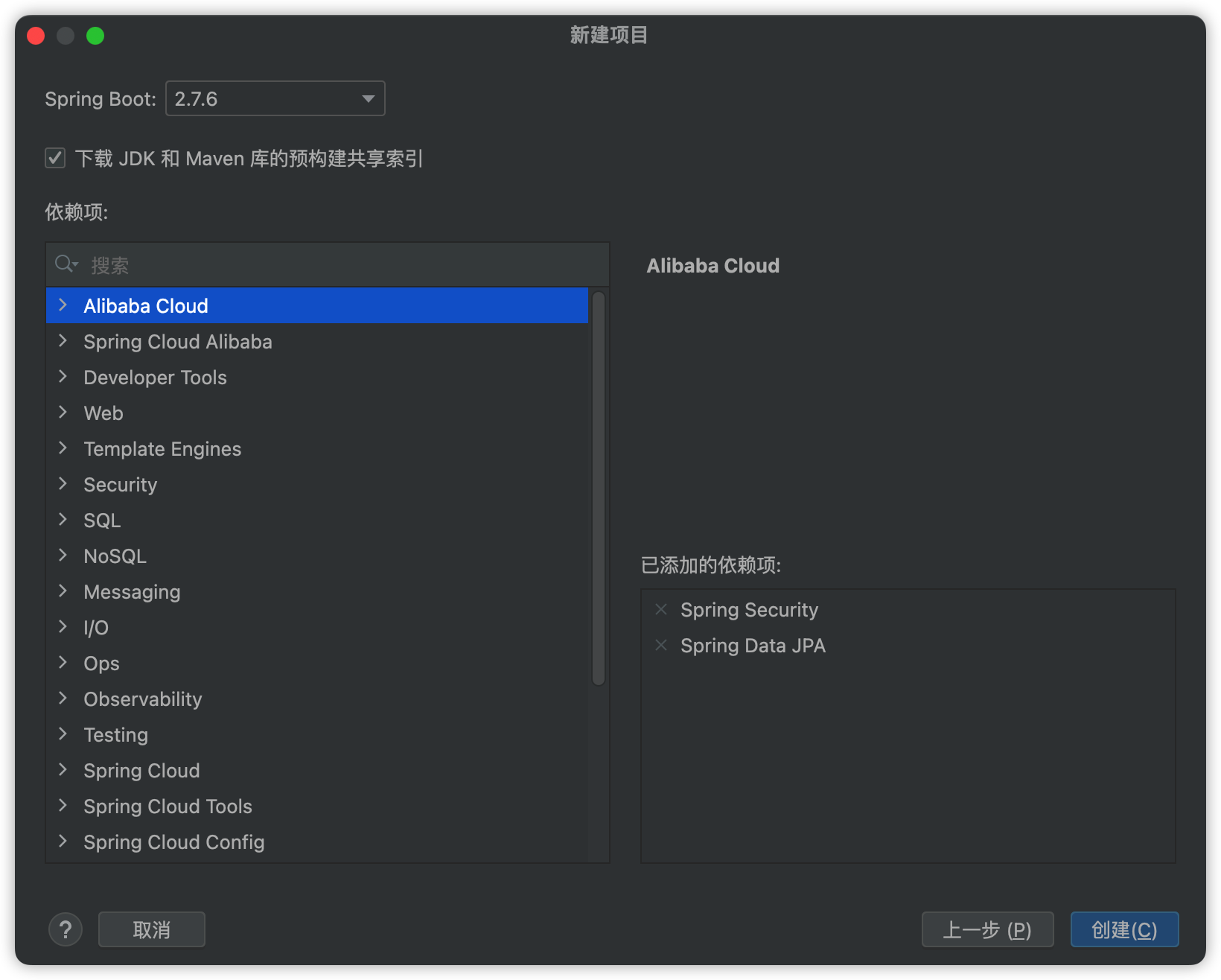This screenshot has width=1221, height=980.
Task: Select the Alibaba Cloud row
Action: pyautogui.click(x=317, y=305)
